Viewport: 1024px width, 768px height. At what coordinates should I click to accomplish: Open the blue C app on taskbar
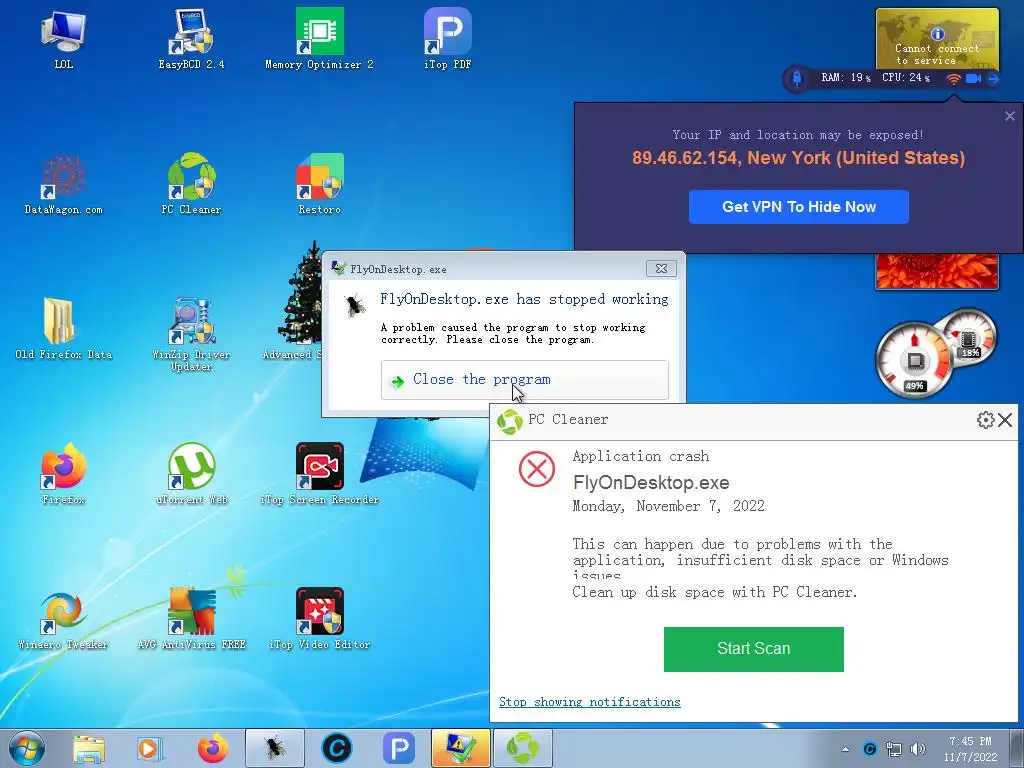click(337, 748)
